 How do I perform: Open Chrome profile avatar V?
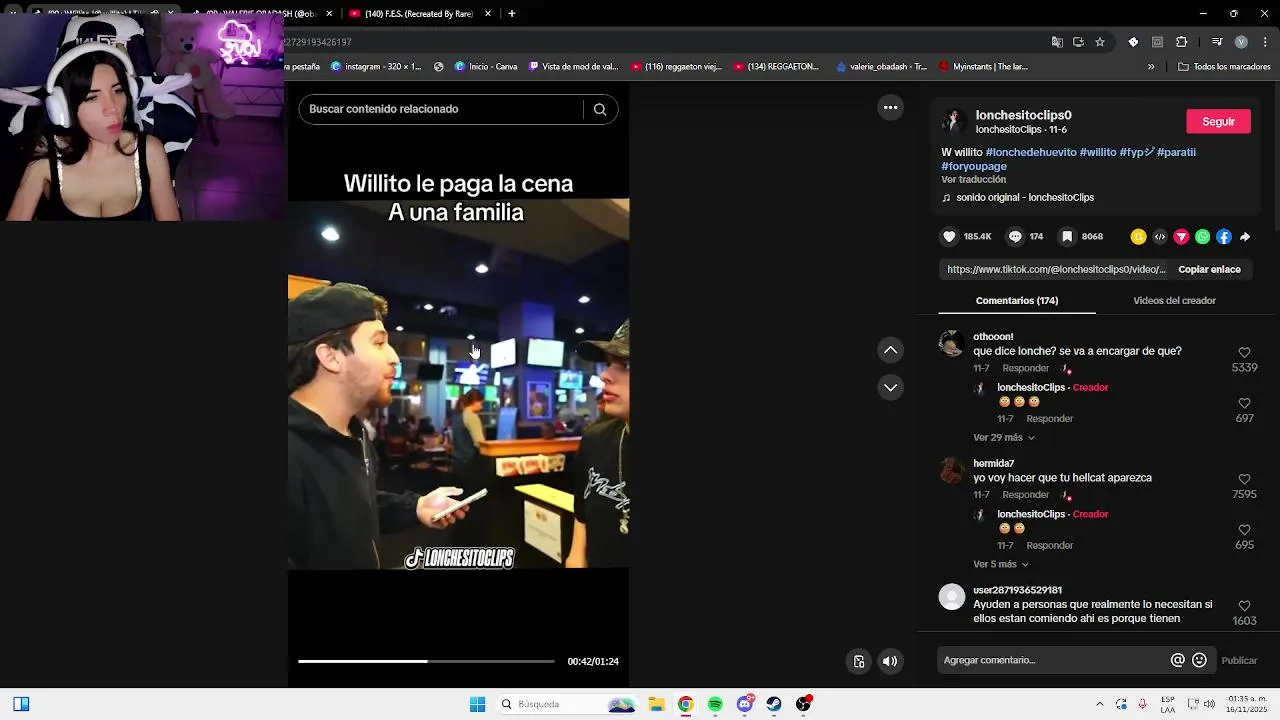click(x=1241, y=42)
